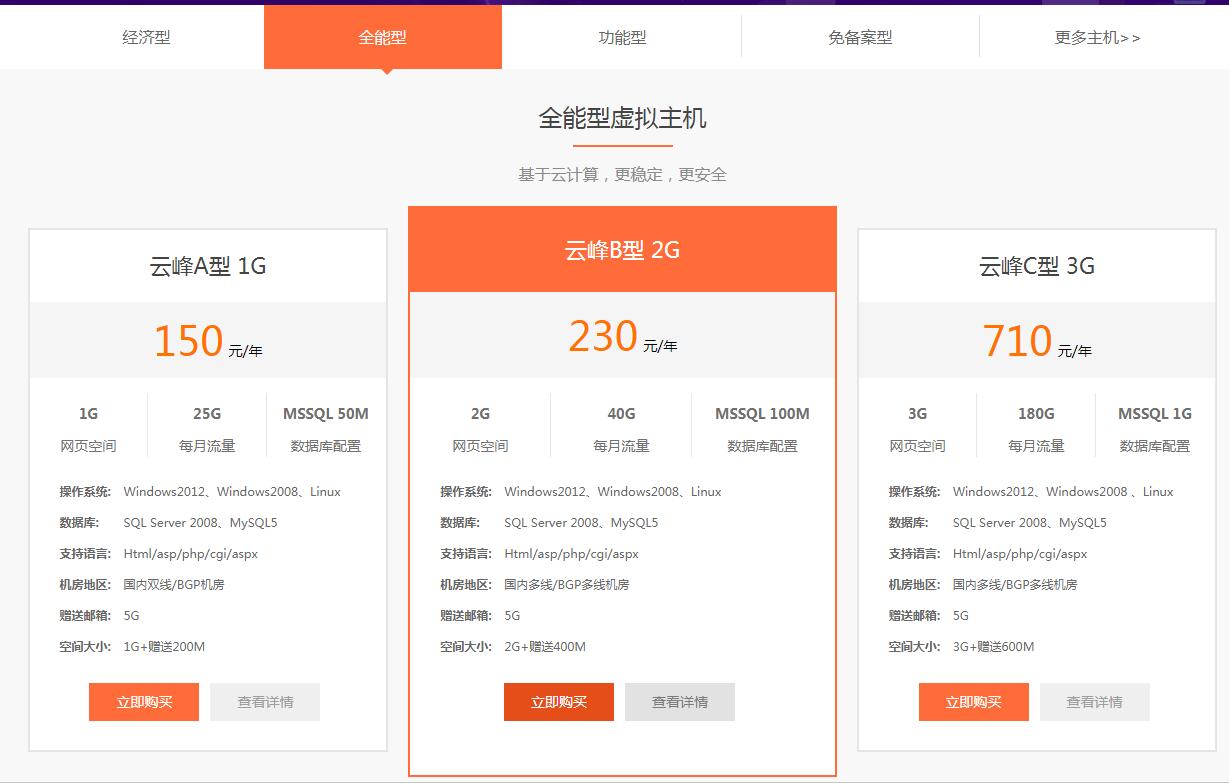Click 3G+赠送600M space size text
This screenshot has height=783, width=1229.
993,647
